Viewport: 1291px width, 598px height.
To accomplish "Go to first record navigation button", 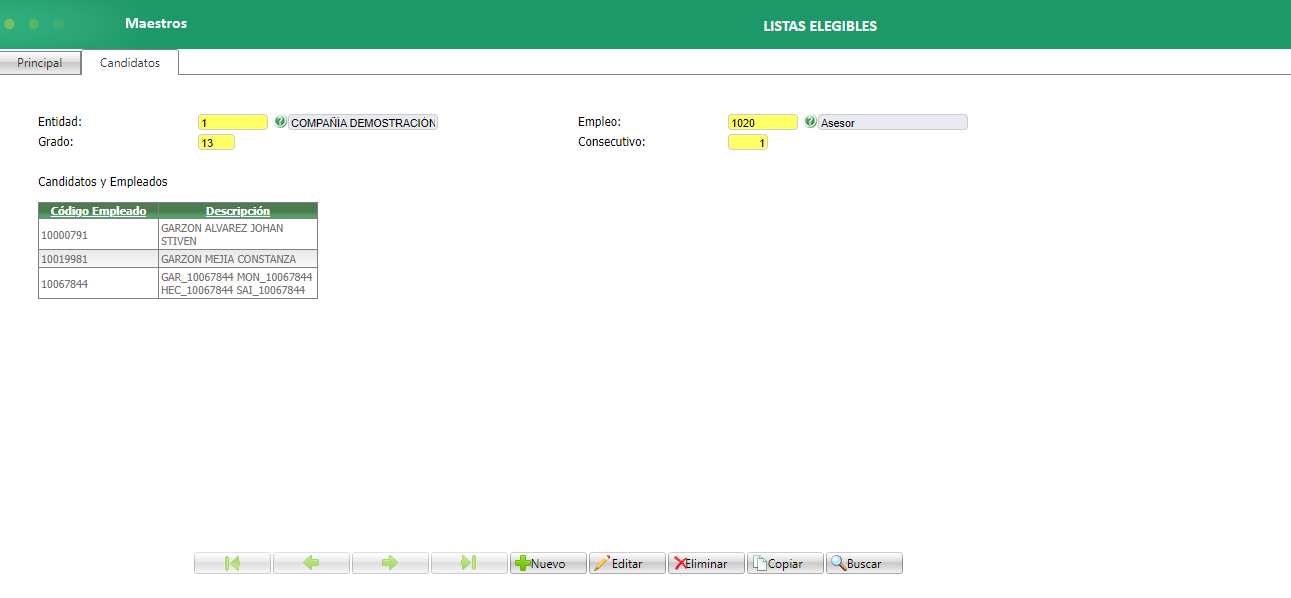I will tap(232, 563).
